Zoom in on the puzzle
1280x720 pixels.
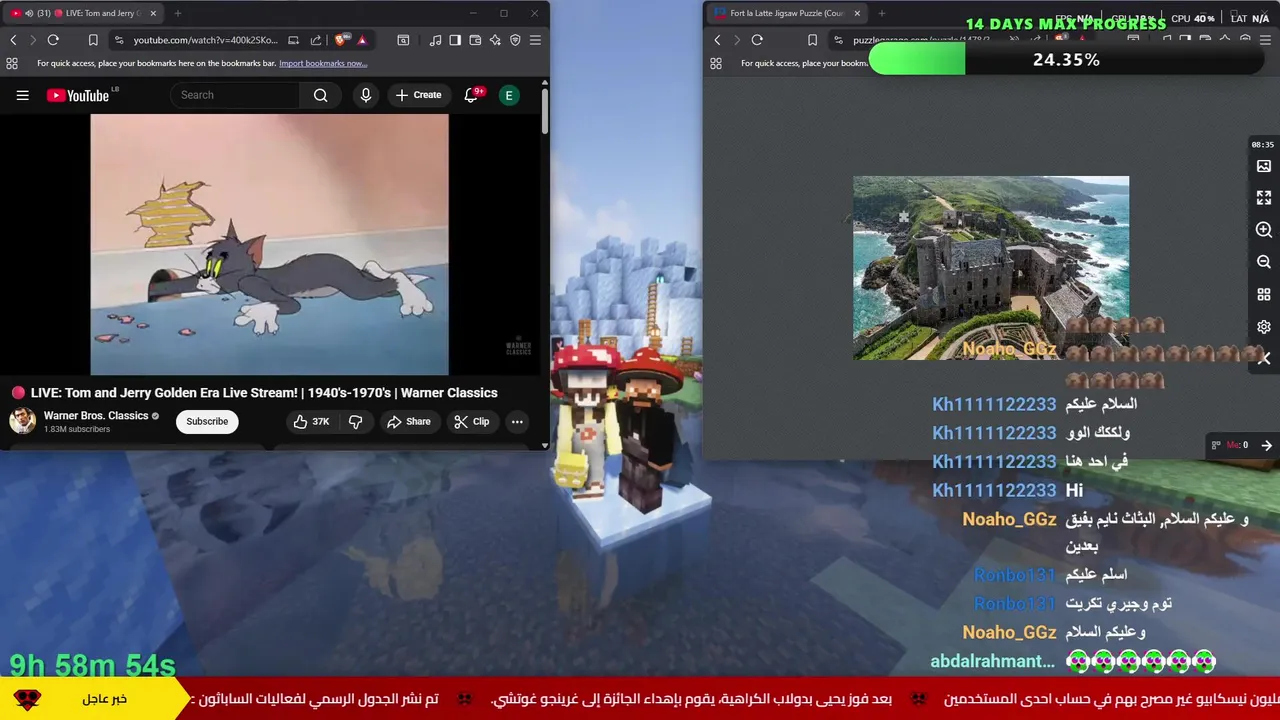1264,230
